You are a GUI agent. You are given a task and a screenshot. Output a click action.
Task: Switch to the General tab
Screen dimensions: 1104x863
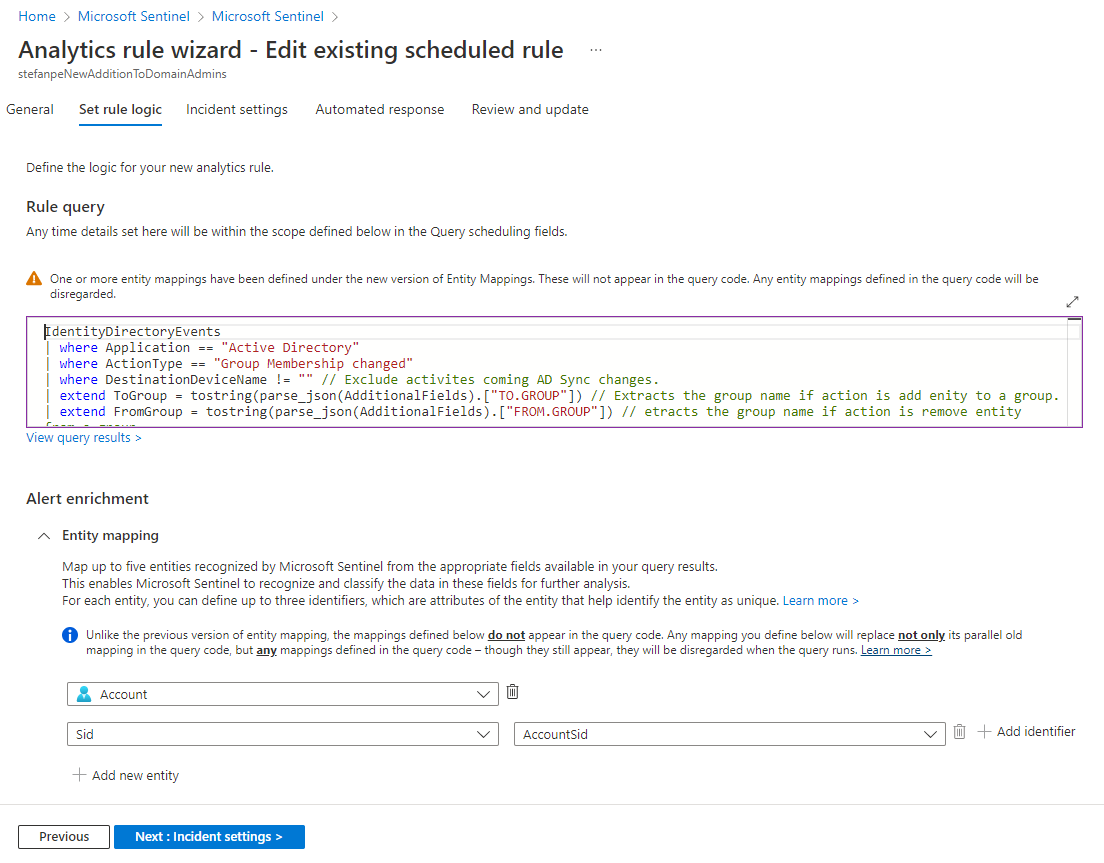[x=30, y=109]
